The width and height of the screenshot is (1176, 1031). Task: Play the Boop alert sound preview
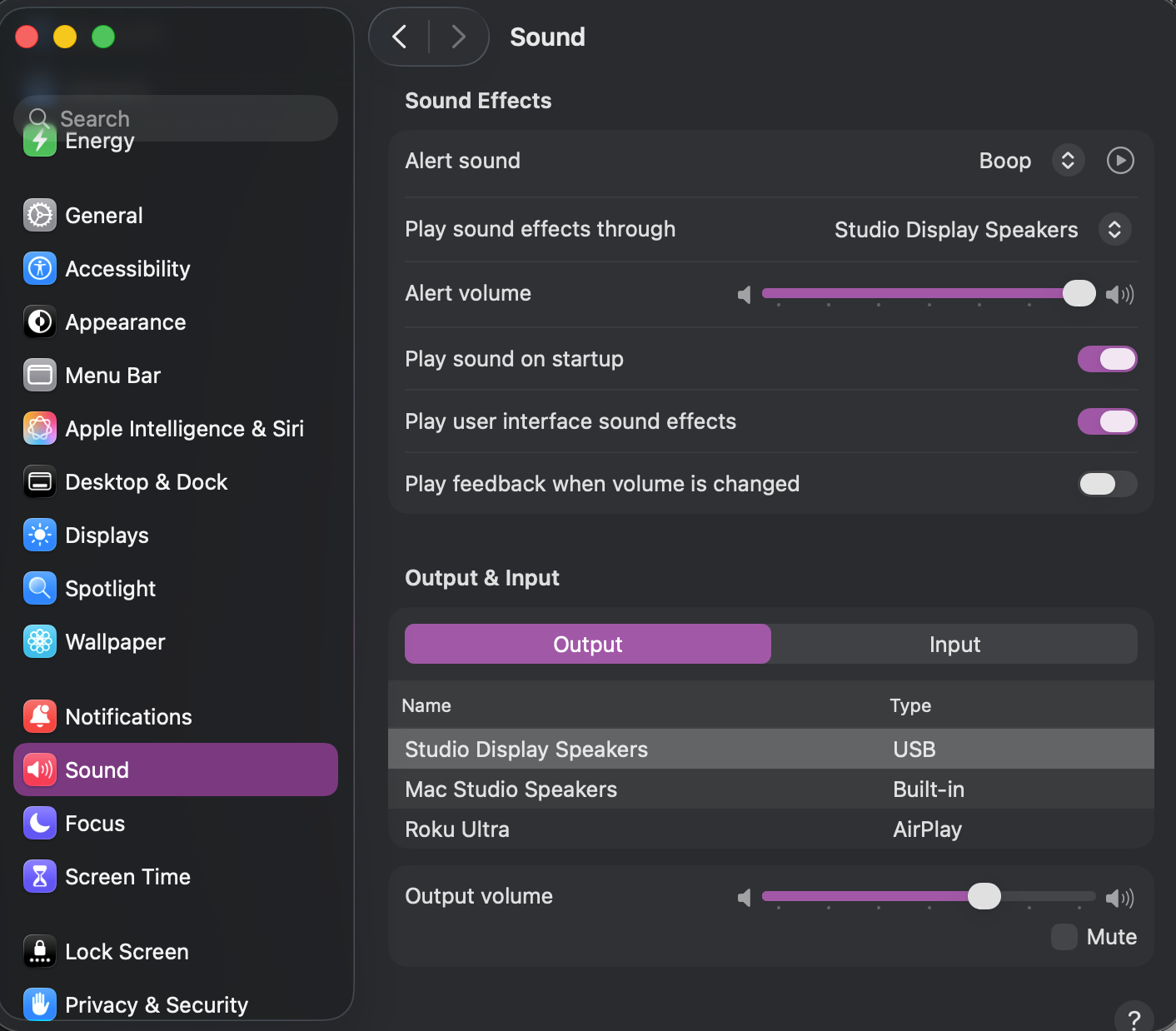tap(1120, 160)
